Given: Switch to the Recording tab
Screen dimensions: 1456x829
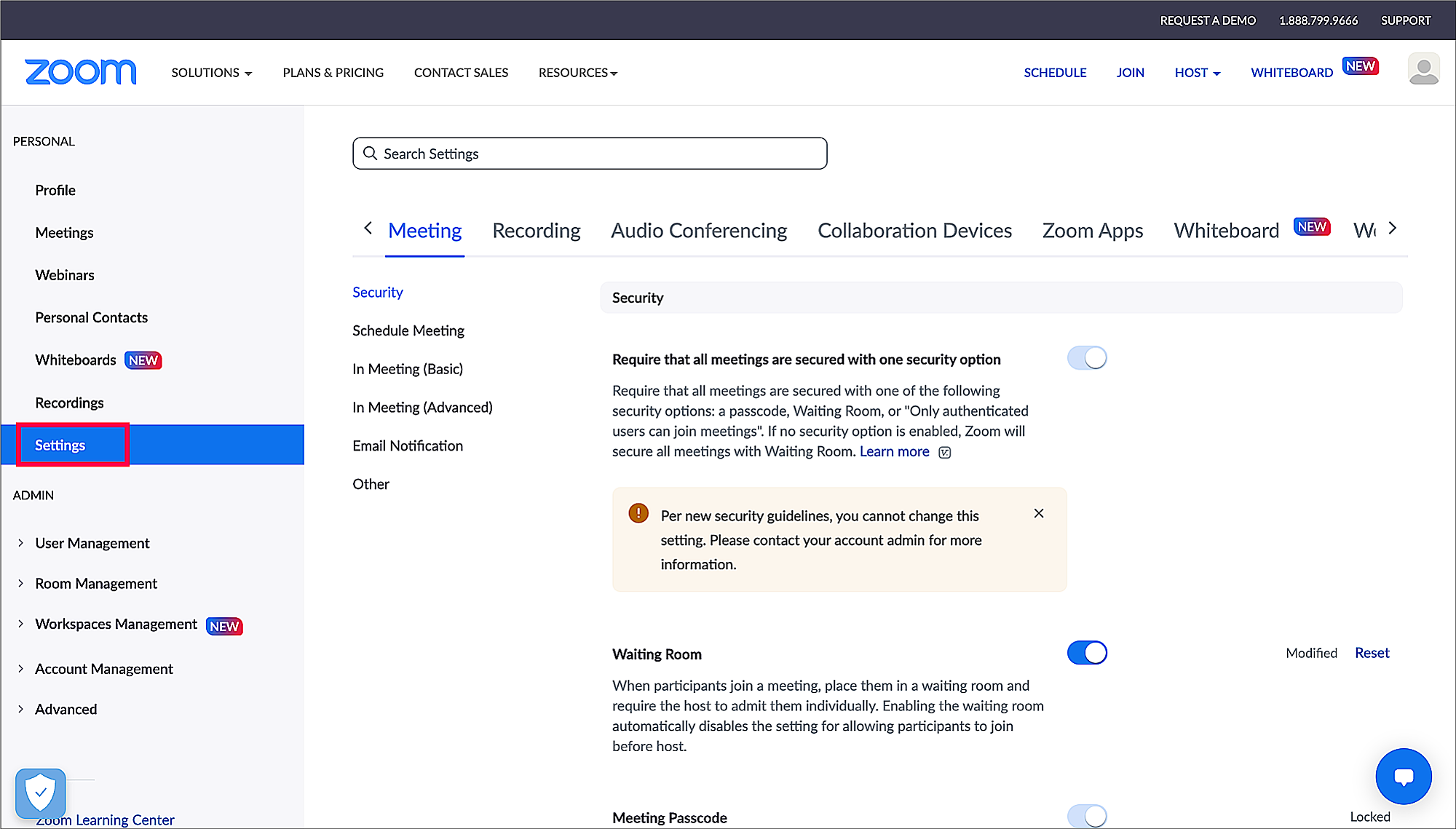Looking at the screenshot, I should click(537, 231).
